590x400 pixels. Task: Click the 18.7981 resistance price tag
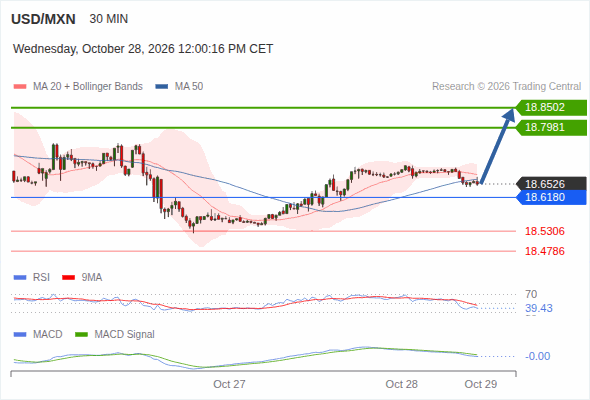[551, 128]
